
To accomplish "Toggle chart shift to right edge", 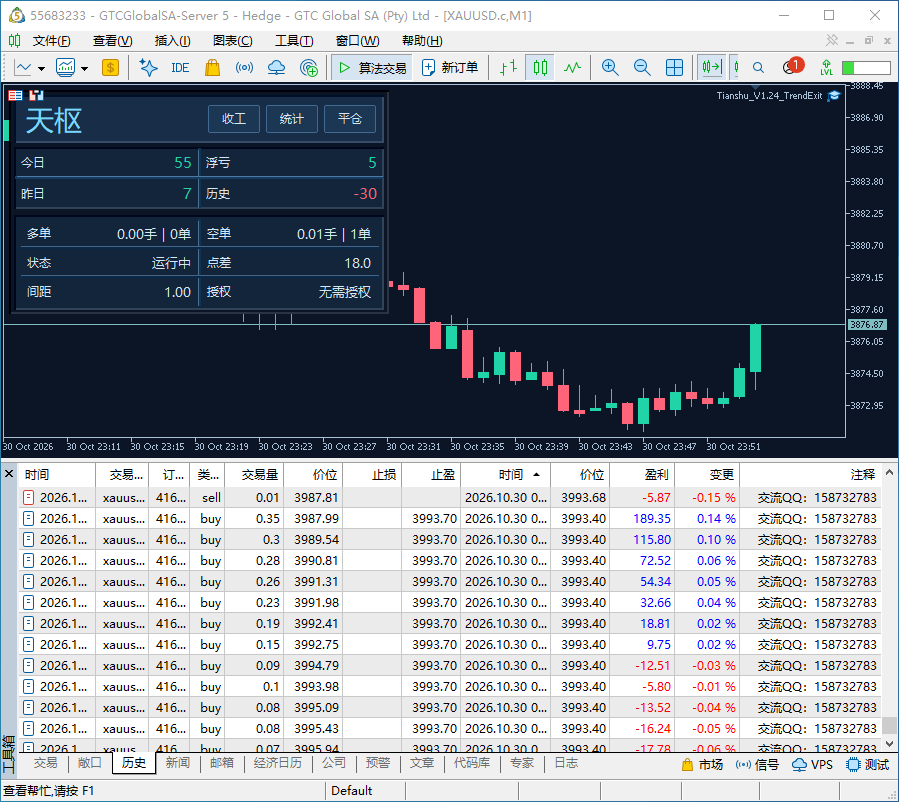I will pos(711,68).
